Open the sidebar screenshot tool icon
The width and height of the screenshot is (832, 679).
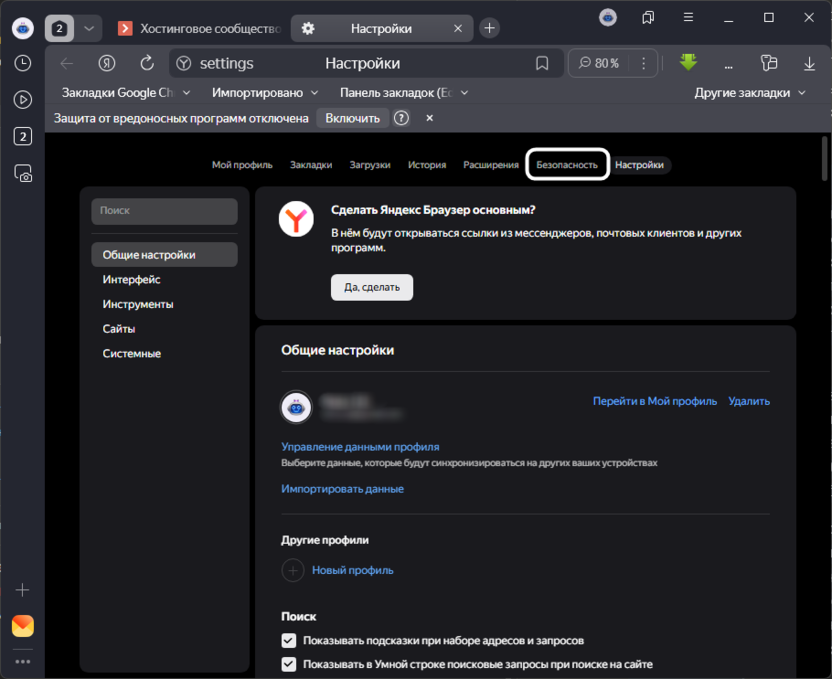tap(23, 173)
